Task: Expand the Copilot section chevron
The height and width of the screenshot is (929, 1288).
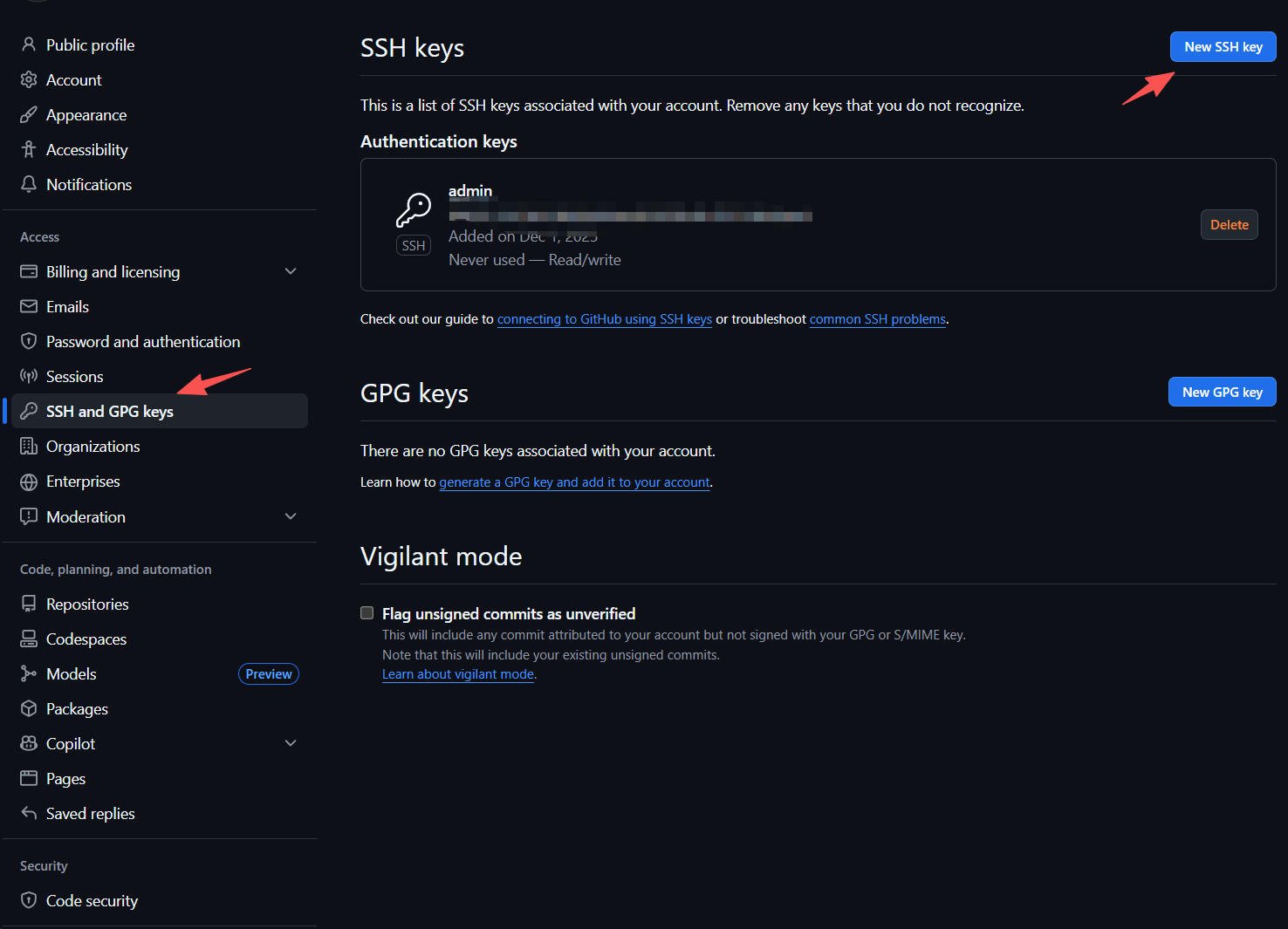Action: click(291, 743)
